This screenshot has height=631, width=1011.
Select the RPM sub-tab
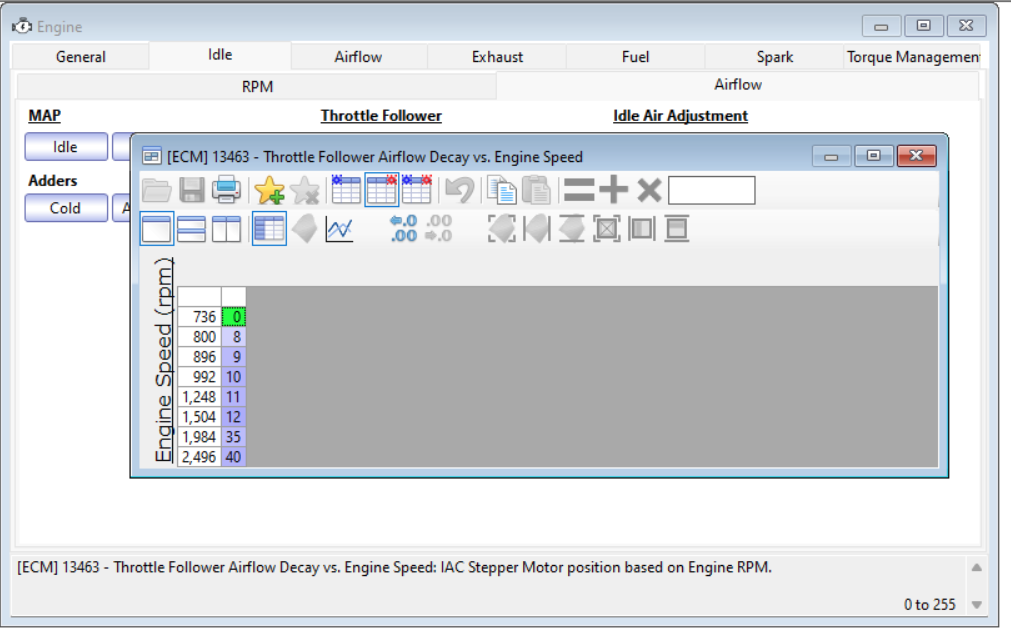[257, 86]
